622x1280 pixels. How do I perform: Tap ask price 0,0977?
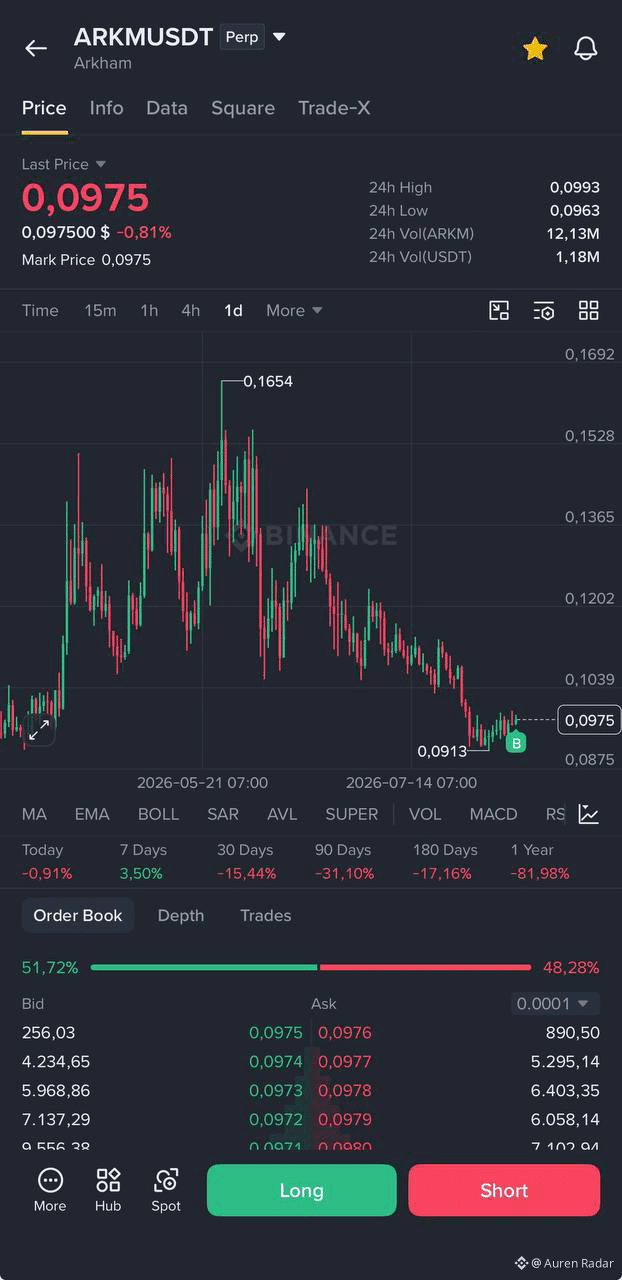(x=345, y=1062)
